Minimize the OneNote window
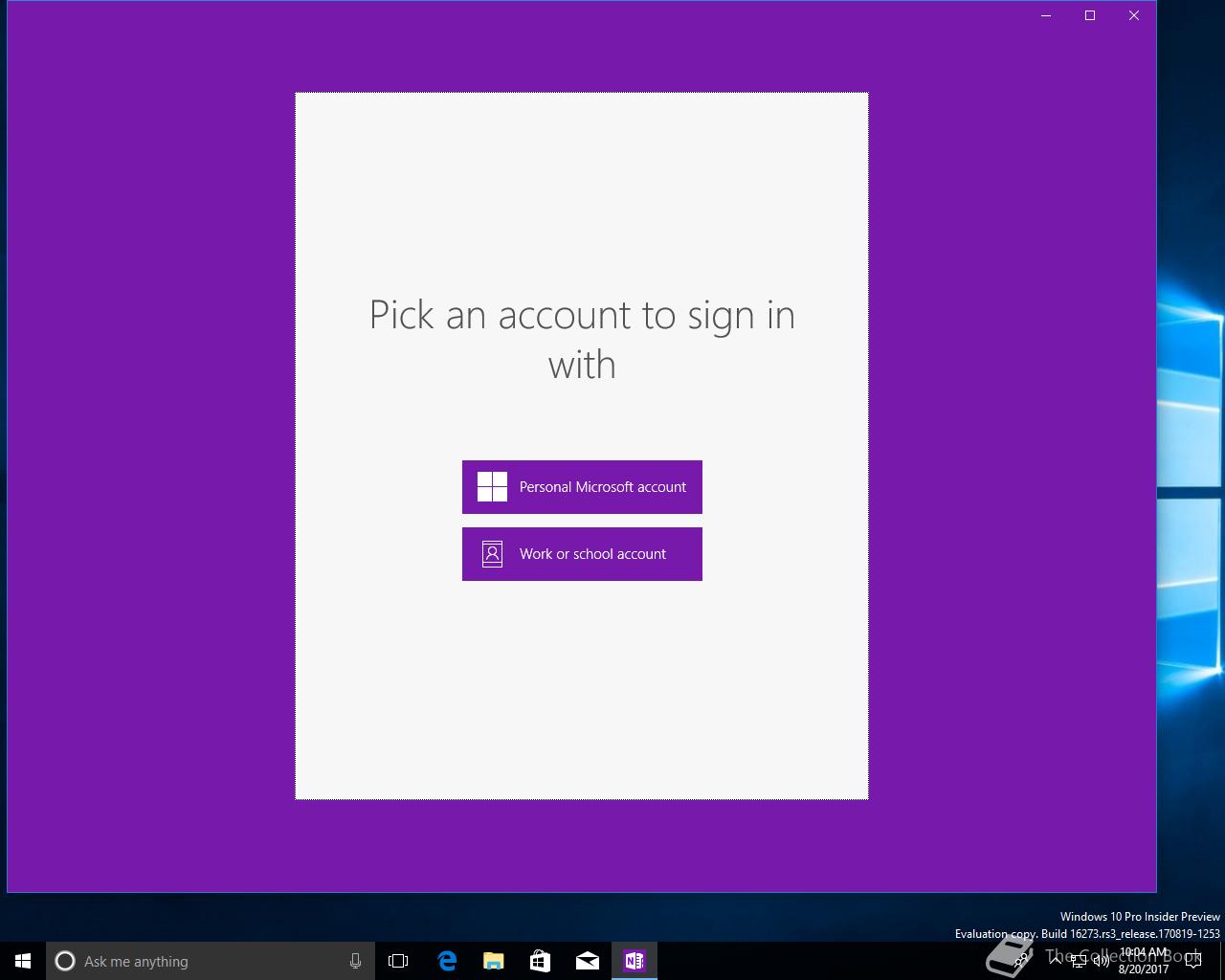1225x980 pixels. click(1046, 15)
